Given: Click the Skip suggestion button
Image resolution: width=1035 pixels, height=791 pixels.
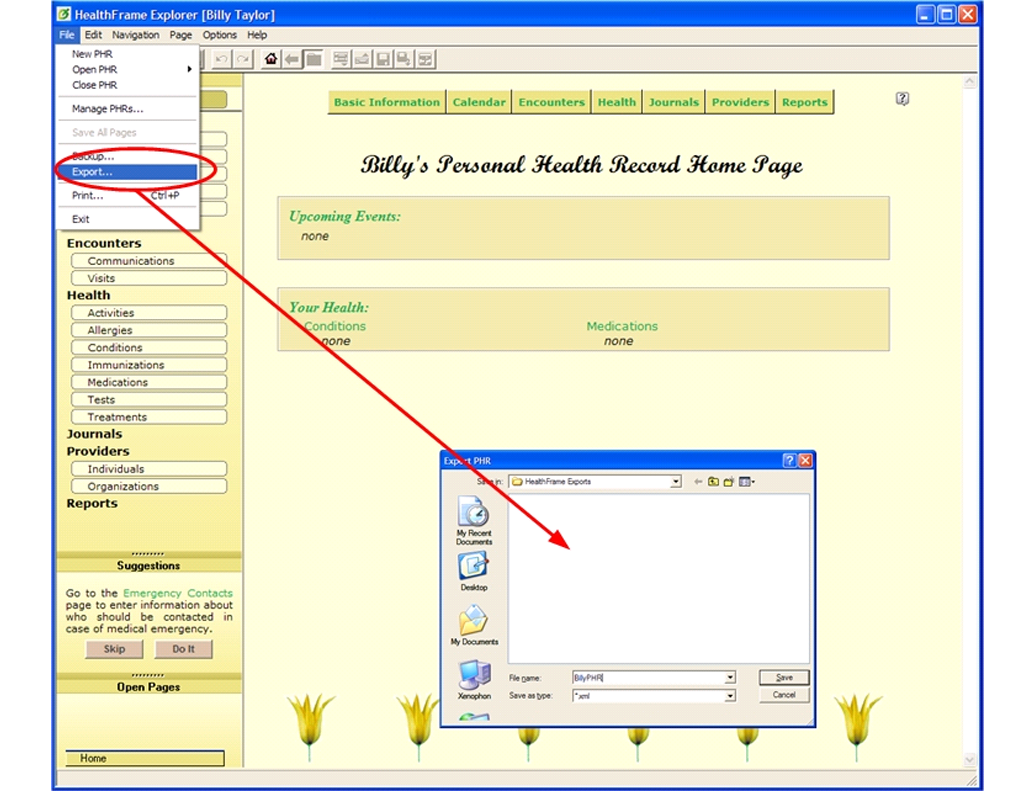Looking at the screenshot, I should tap(114, 649).
